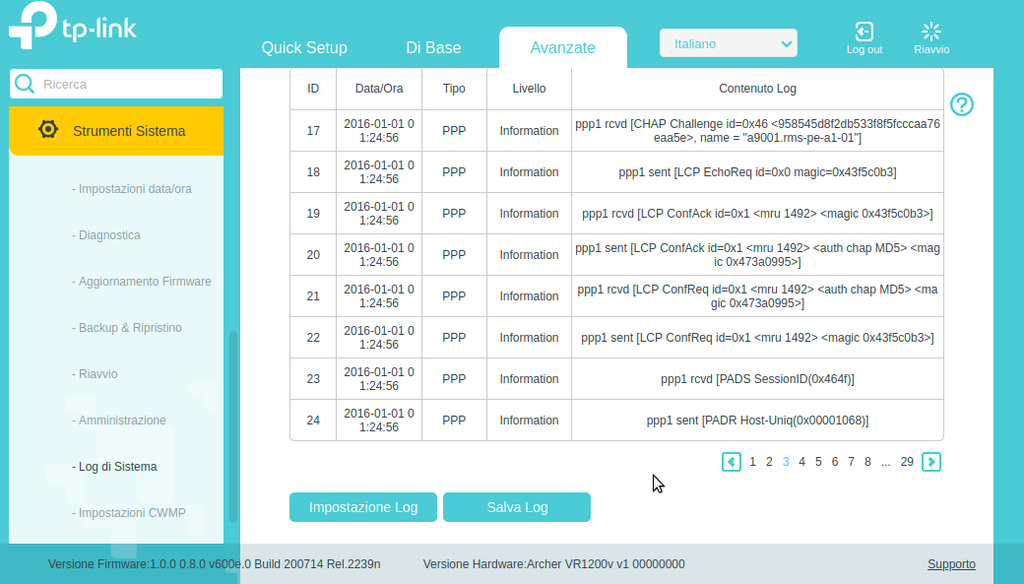Jump to log page 29

[x=907, y=462]
